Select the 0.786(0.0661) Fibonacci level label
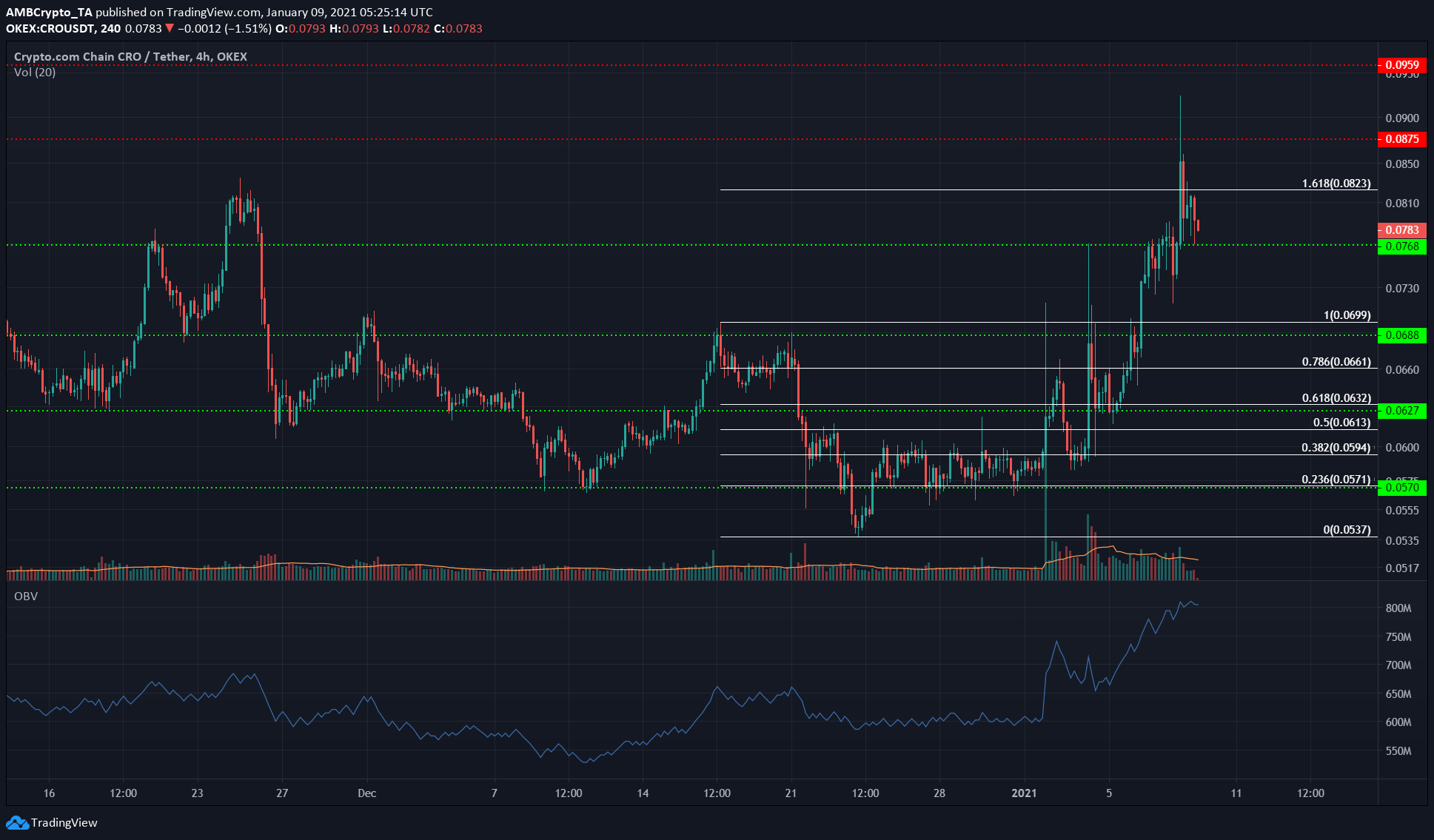1434x840 pixels. pos(1336,362)
